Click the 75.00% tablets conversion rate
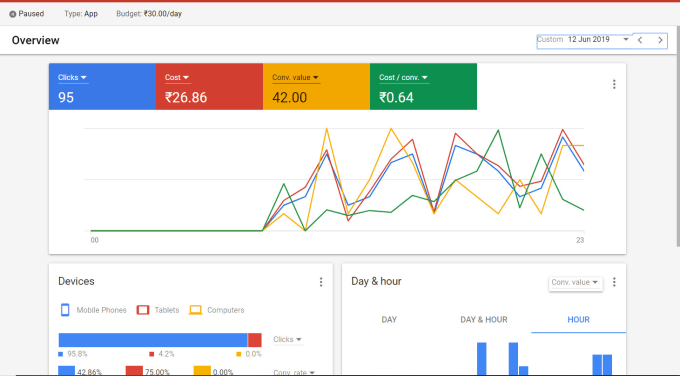This screenshot has height=376, width=680. pos(157,372)
